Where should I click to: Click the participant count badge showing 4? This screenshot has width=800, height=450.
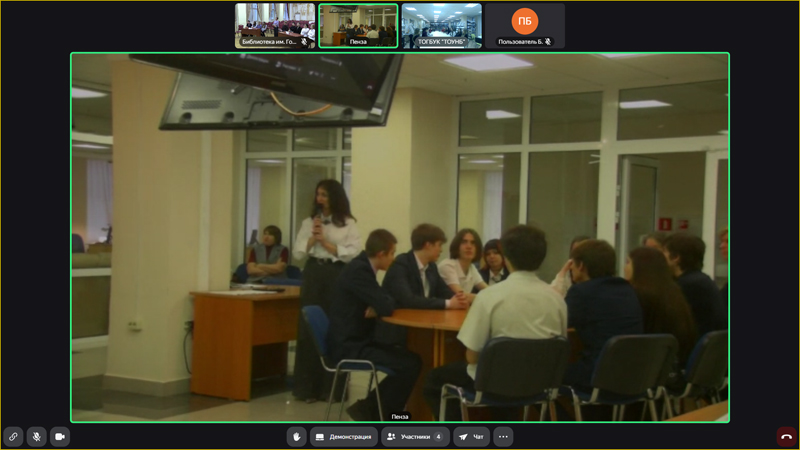click(438, 437)
